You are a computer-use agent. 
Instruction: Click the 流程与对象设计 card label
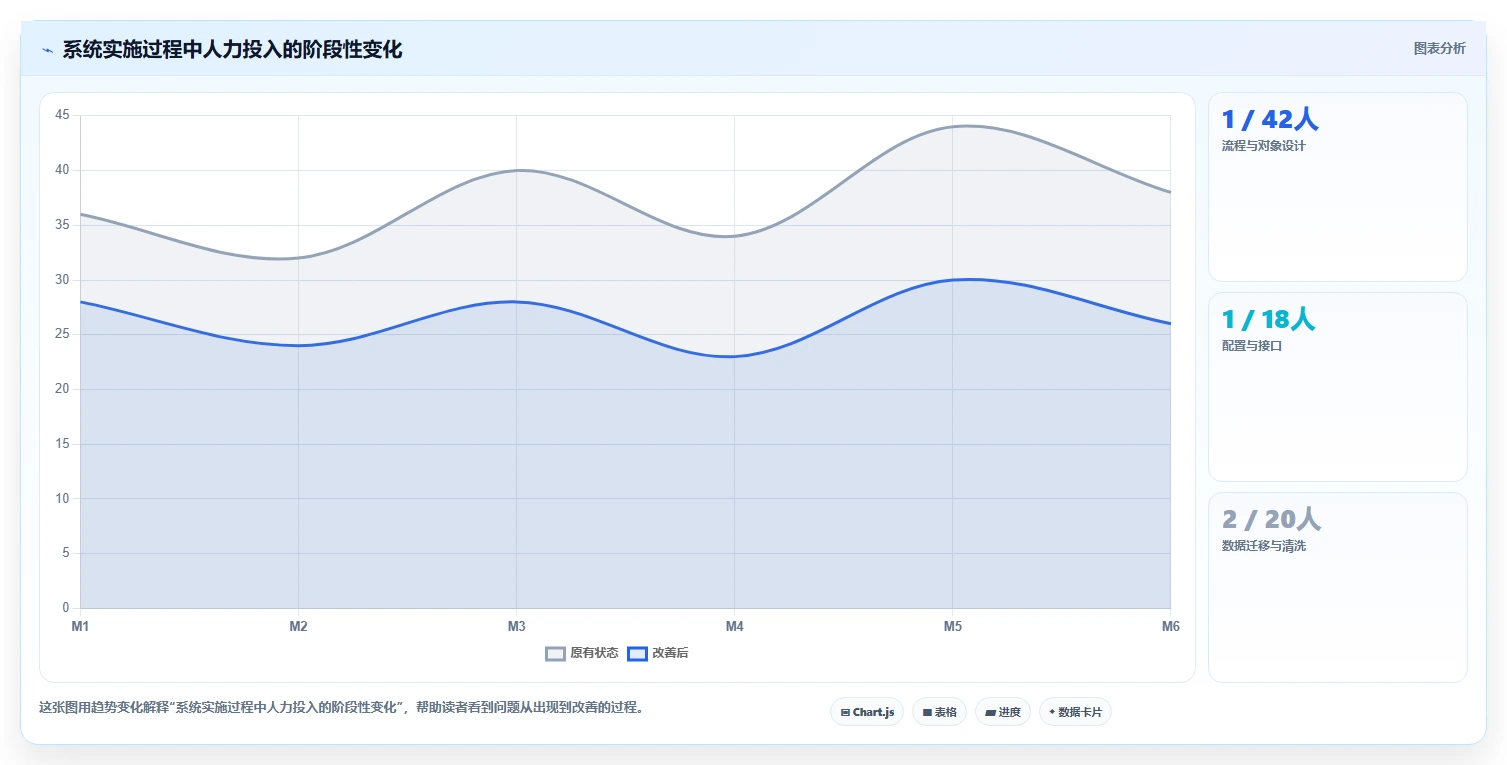click(x=1264, y=146)
